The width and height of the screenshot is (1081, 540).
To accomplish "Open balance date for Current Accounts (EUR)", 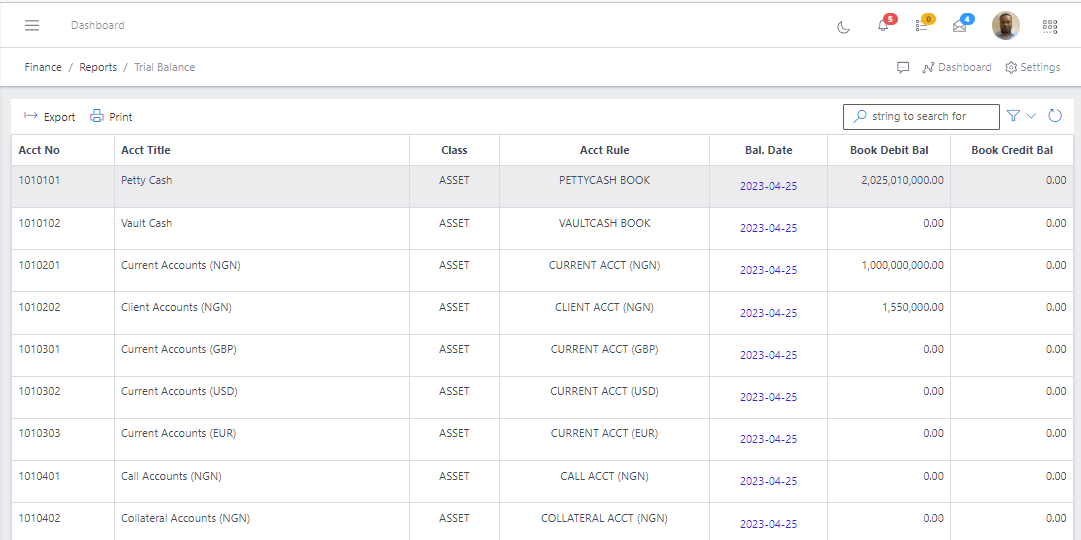I will [769, 439].
